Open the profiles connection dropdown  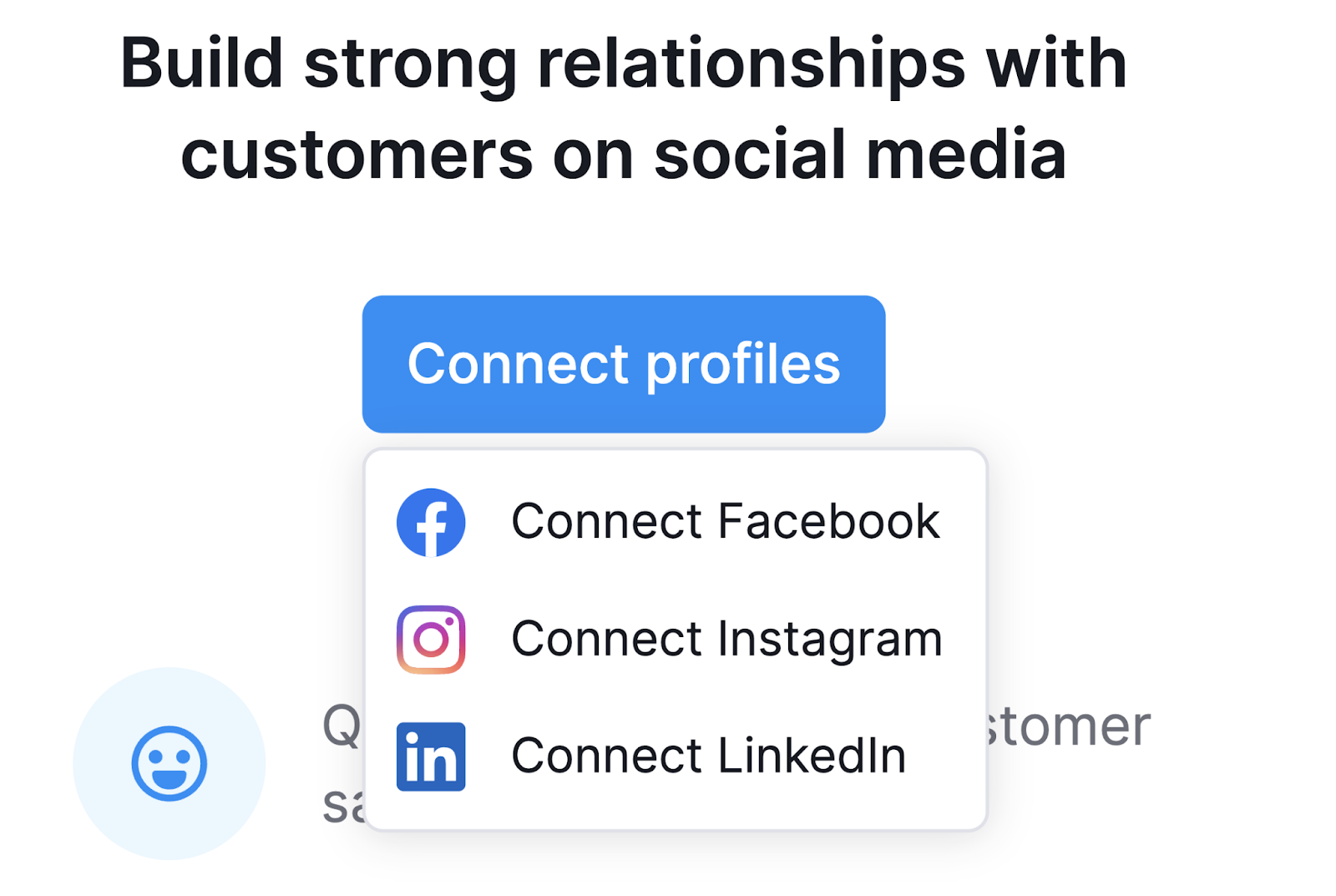(x=624, y=363)
